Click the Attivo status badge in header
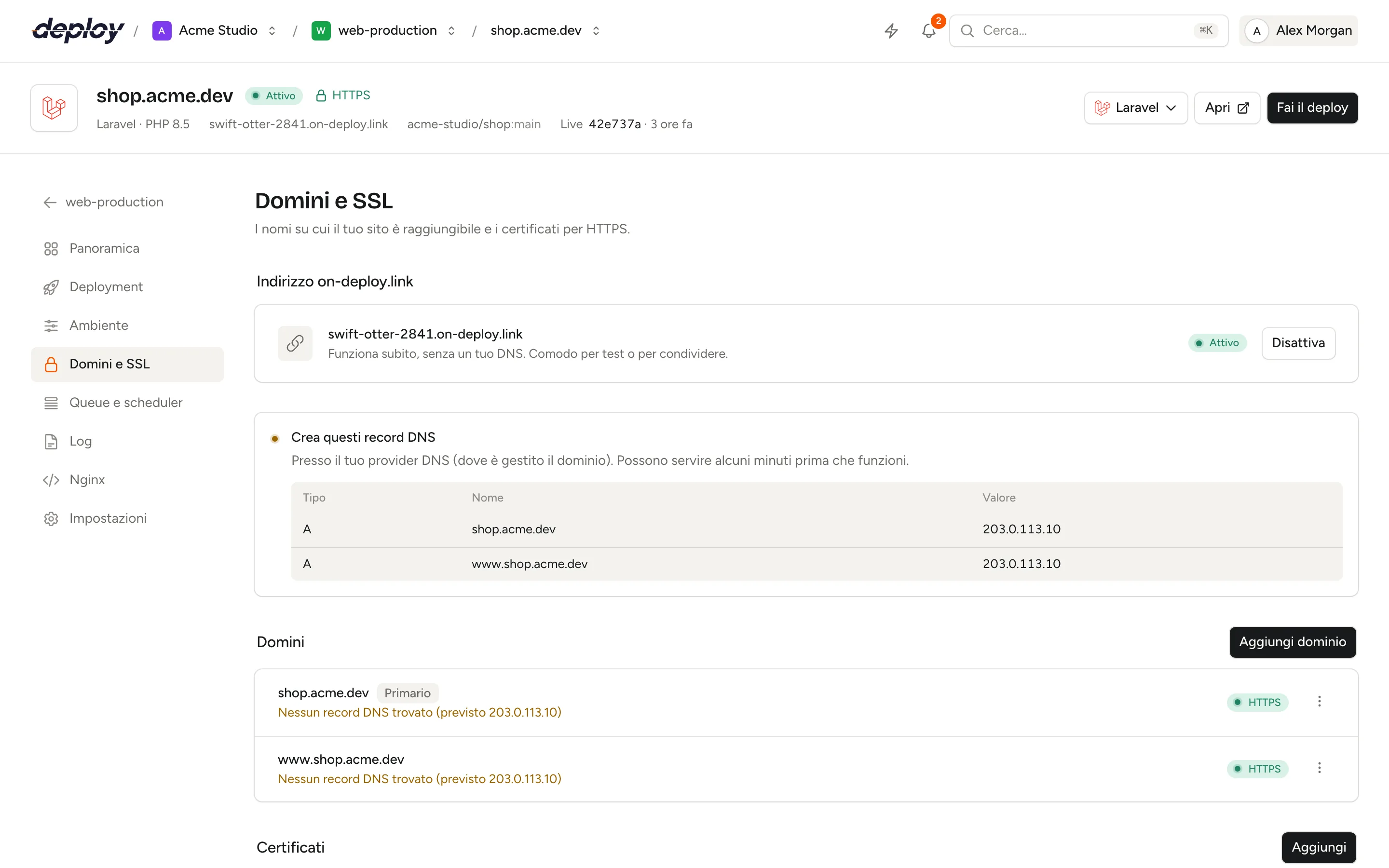Screen dimensions: 1389x868 274,96
